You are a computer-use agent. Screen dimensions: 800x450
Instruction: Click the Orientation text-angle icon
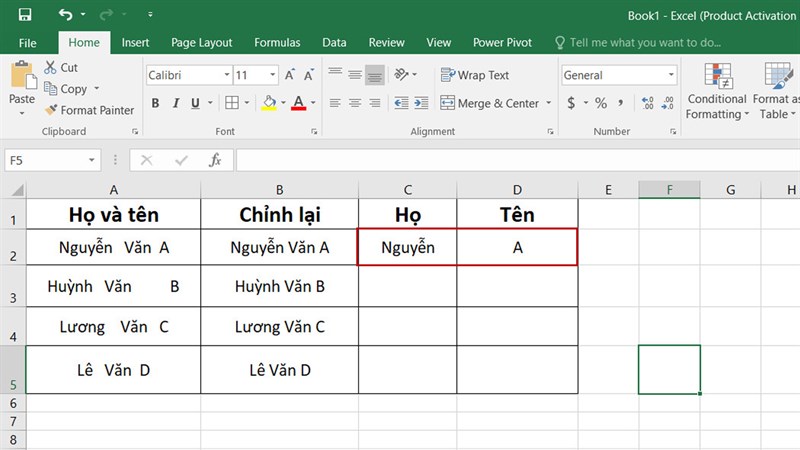tap(402, 75)
